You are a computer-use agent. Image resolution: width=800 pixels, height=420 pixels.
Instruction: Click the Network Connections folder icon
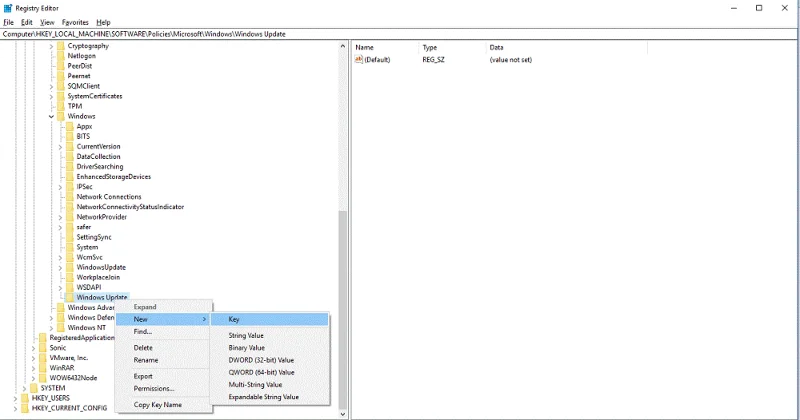pyautogui.click(x=70, y=196)
